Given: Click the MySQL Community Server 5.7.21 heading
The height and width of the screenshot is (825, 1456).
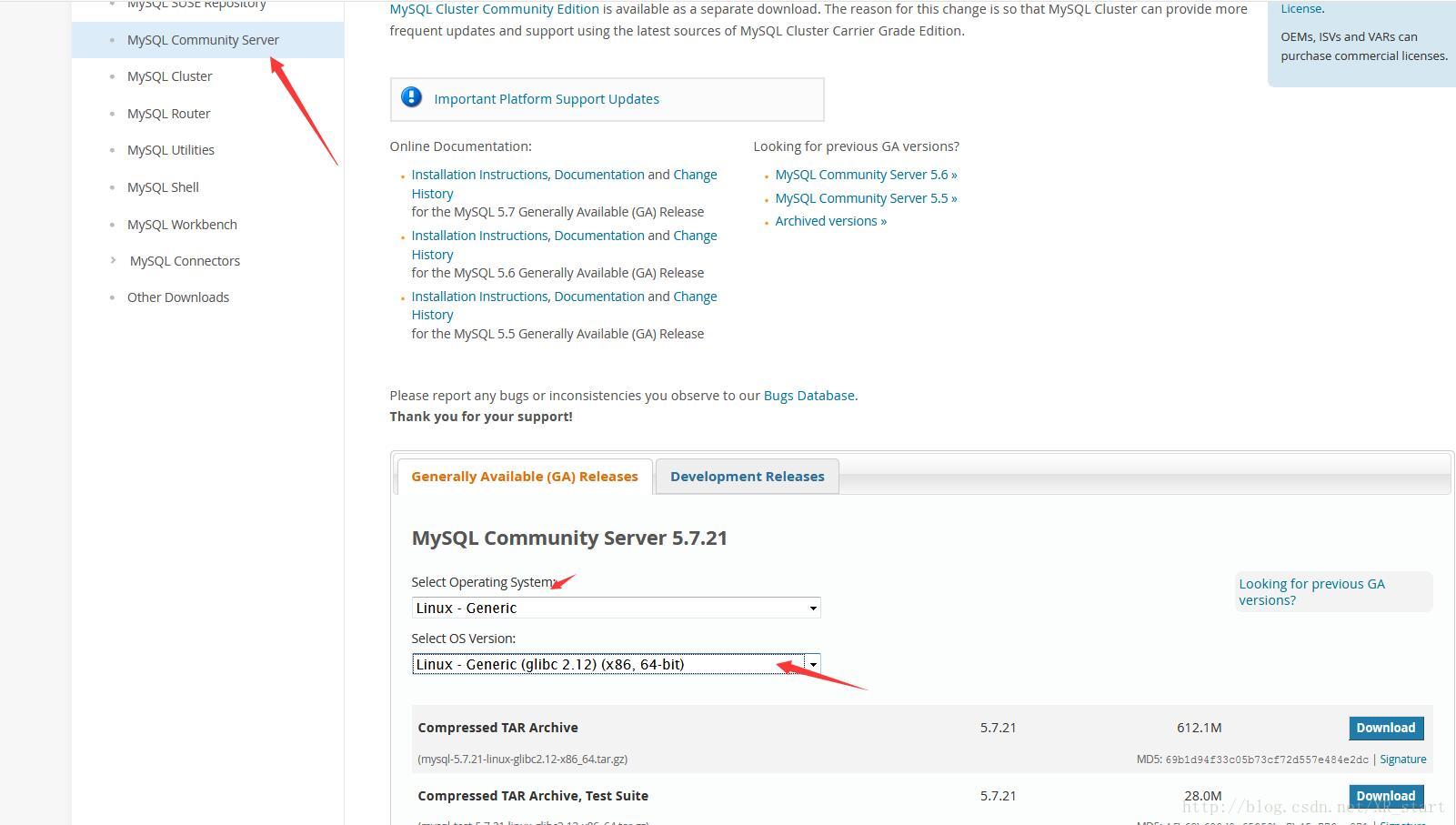Looking at the screenshot, I should tap(569, 538).
